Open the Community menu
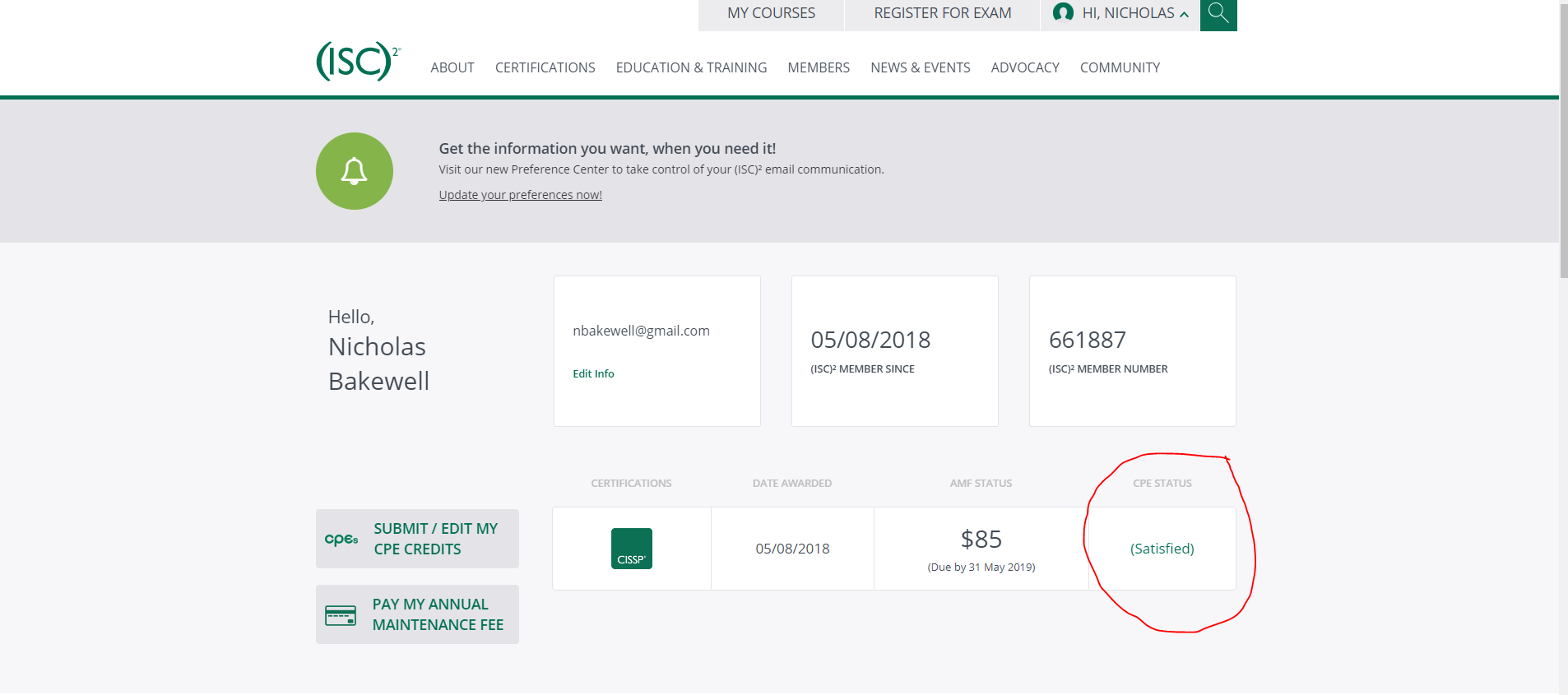This screenshot has height=695, width=1568. (x=1120, y=67)
